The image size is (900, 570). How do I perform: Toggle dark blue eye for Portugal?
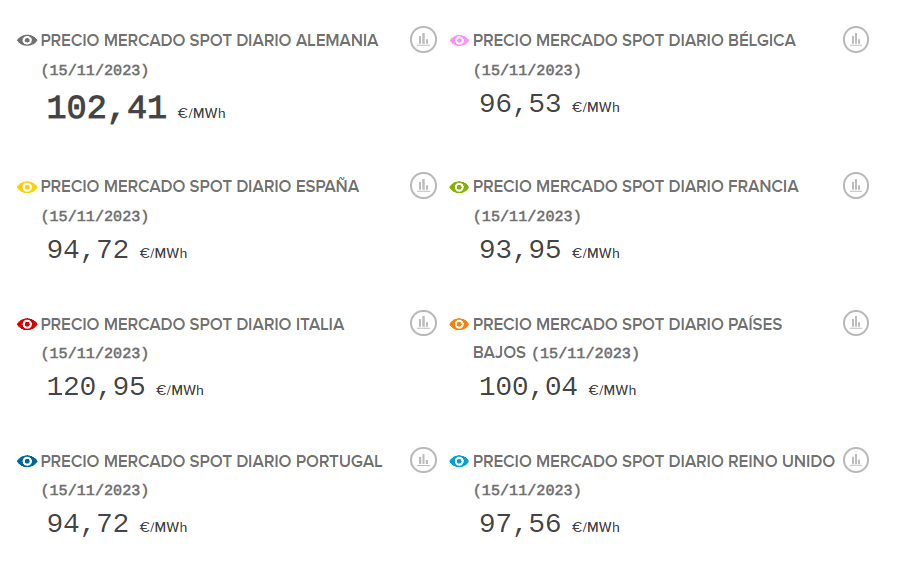[27, 462]
